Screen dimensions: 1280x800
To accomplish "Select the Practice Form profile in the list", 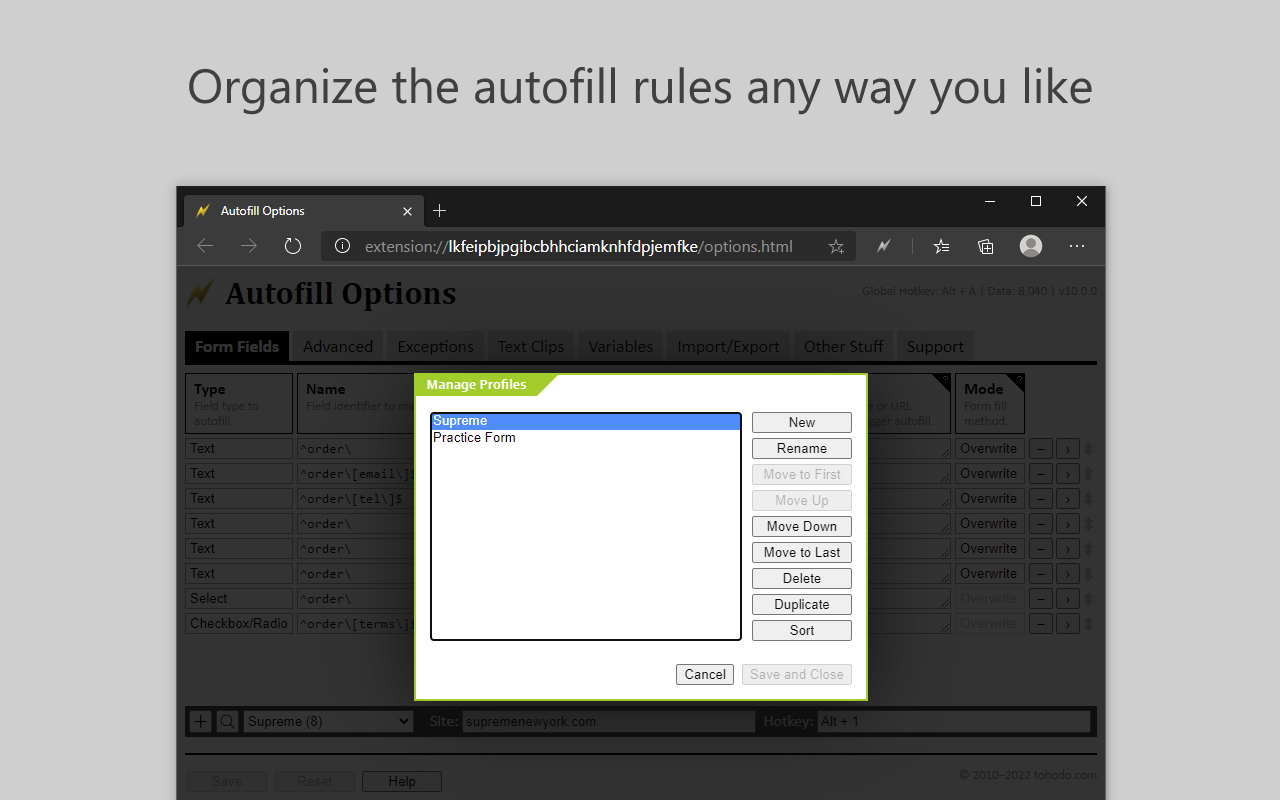I will tap(474, 437).
